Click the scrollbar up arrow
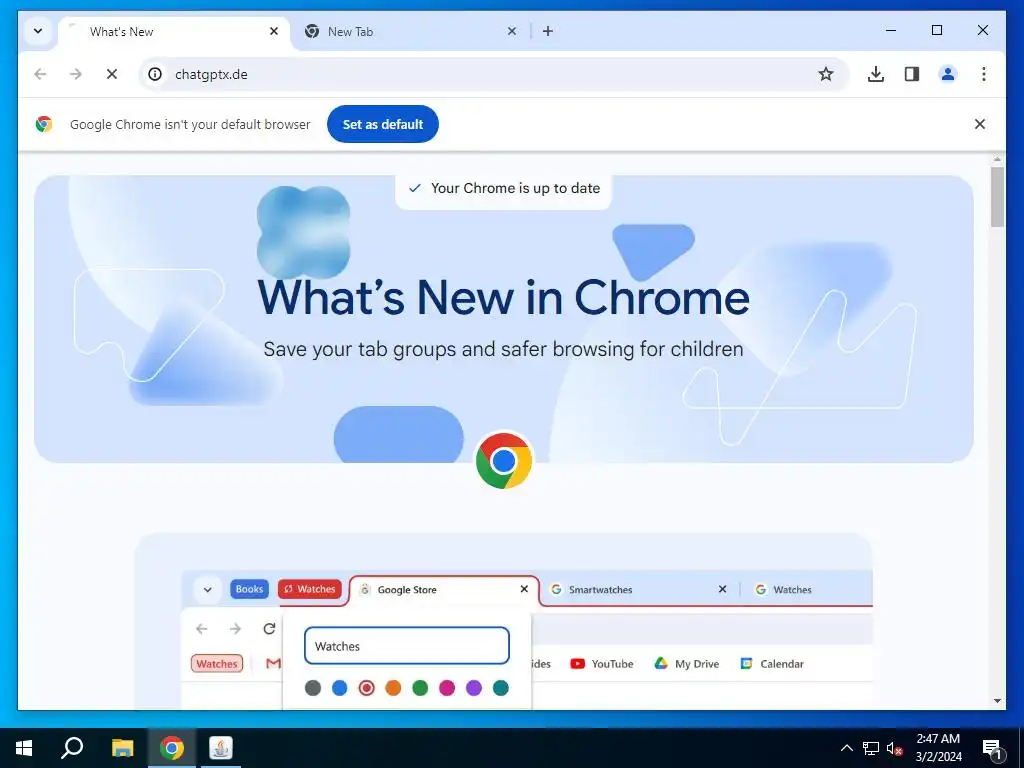The height and width of the screenshot is (768, 1024). tap(997, 159)
